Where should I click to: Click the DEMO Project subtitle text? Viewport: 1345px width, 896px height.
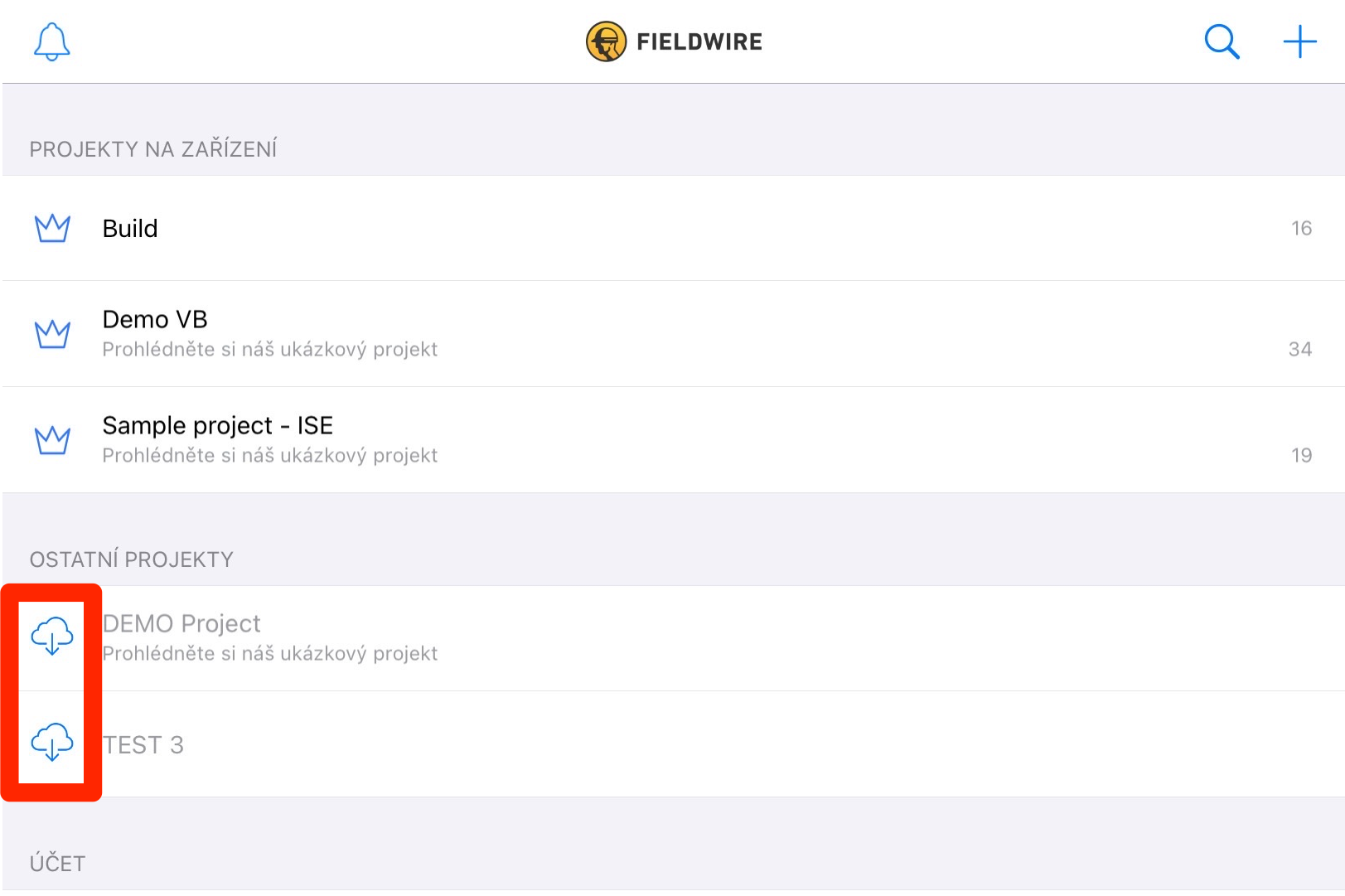click(x=269, y=654)
